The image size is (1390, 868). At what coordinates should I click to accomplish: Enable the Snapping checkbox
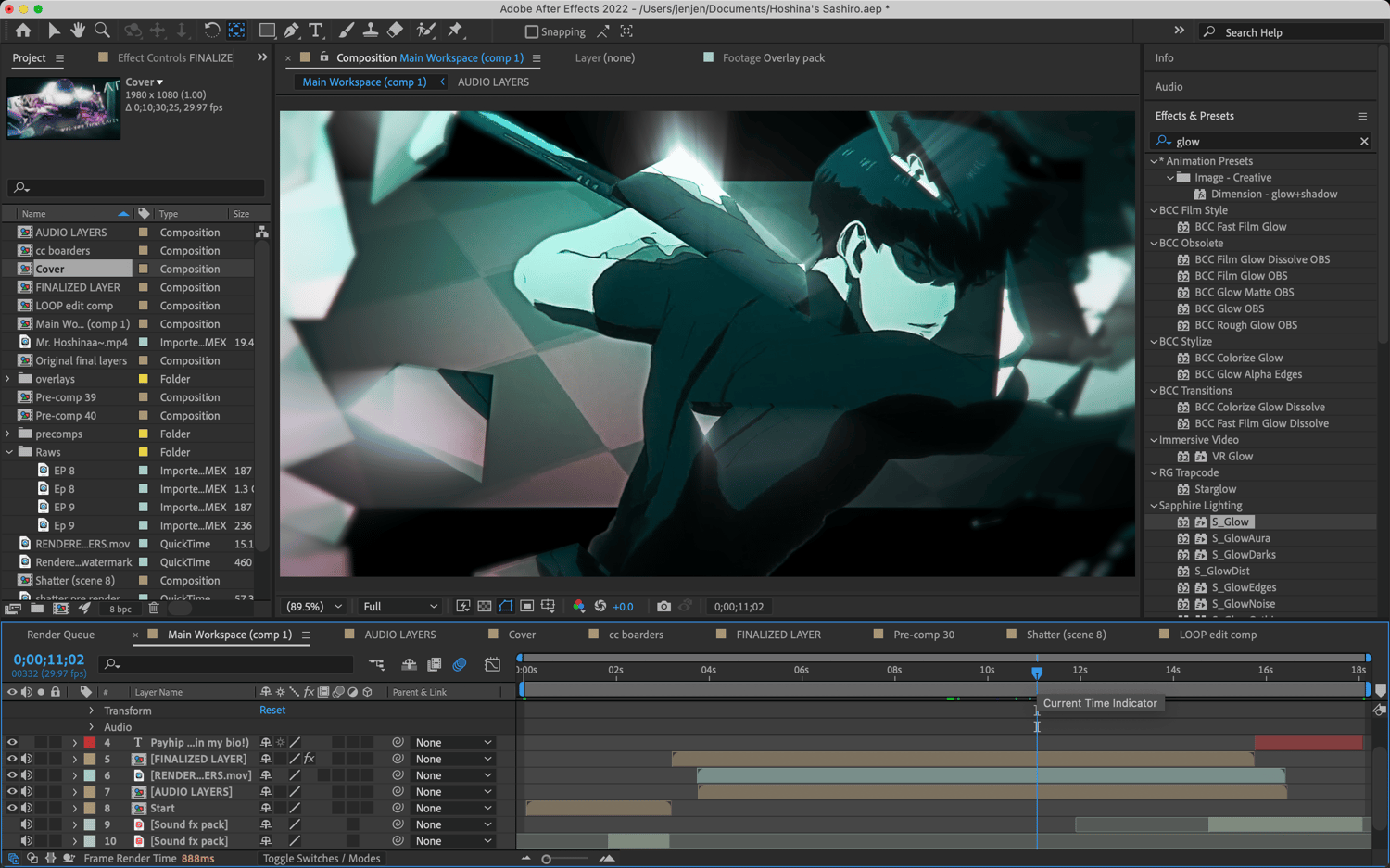(x=532, y=32)
